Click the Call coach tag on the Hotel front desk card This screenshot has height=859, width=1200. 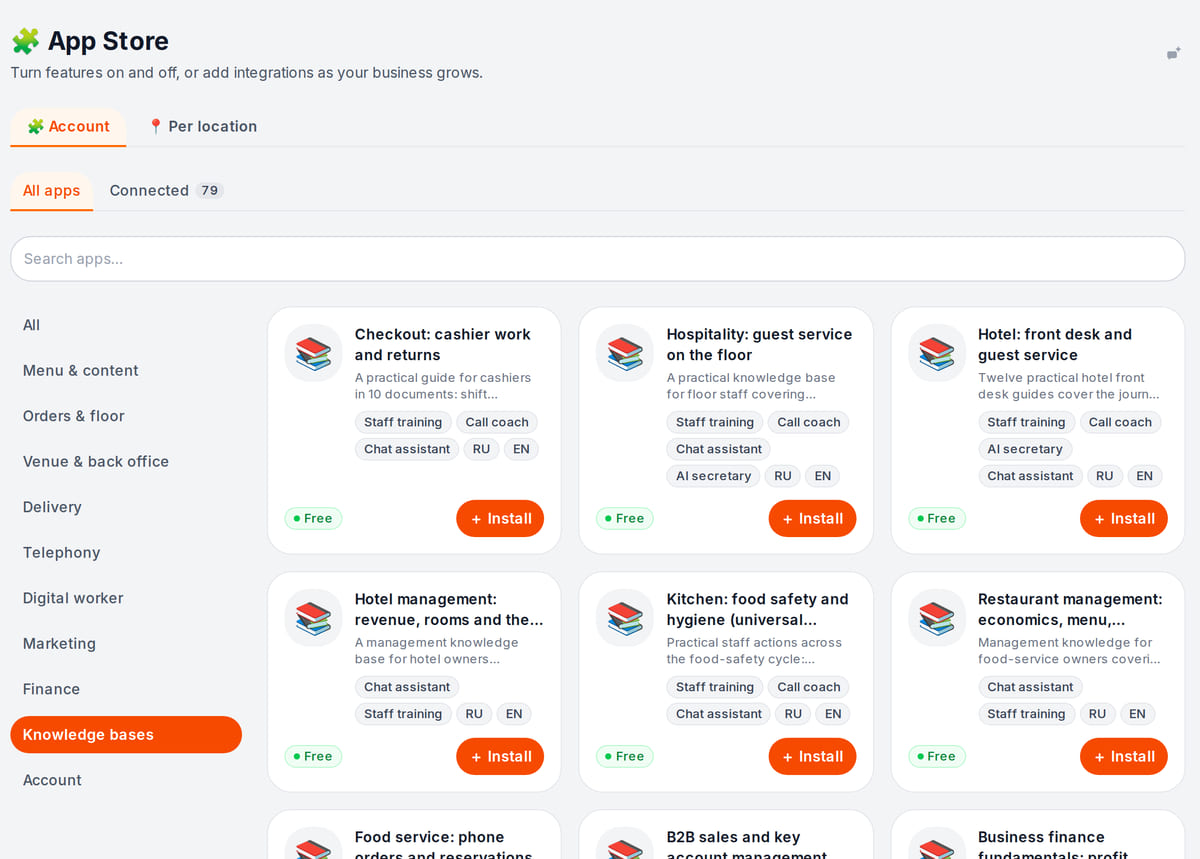[1120, 422]
